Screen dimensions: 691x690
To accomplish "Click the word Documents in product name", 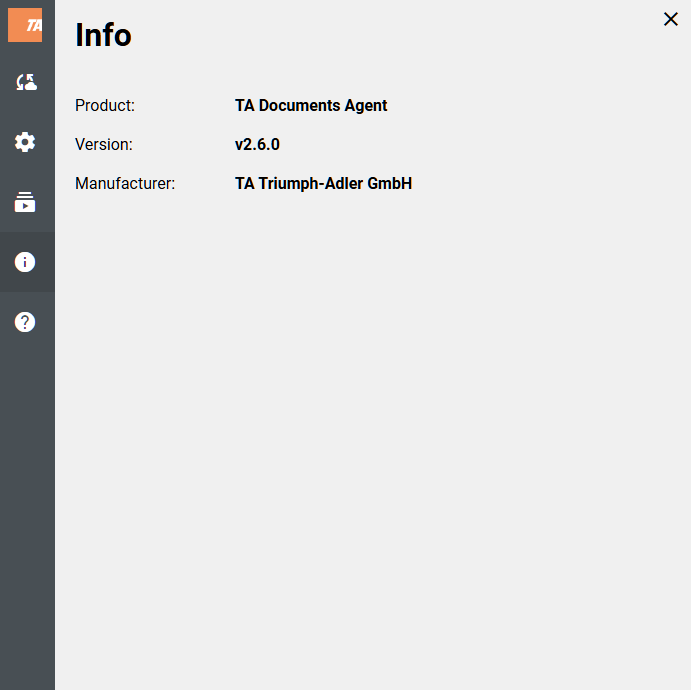I will point(298,105).
